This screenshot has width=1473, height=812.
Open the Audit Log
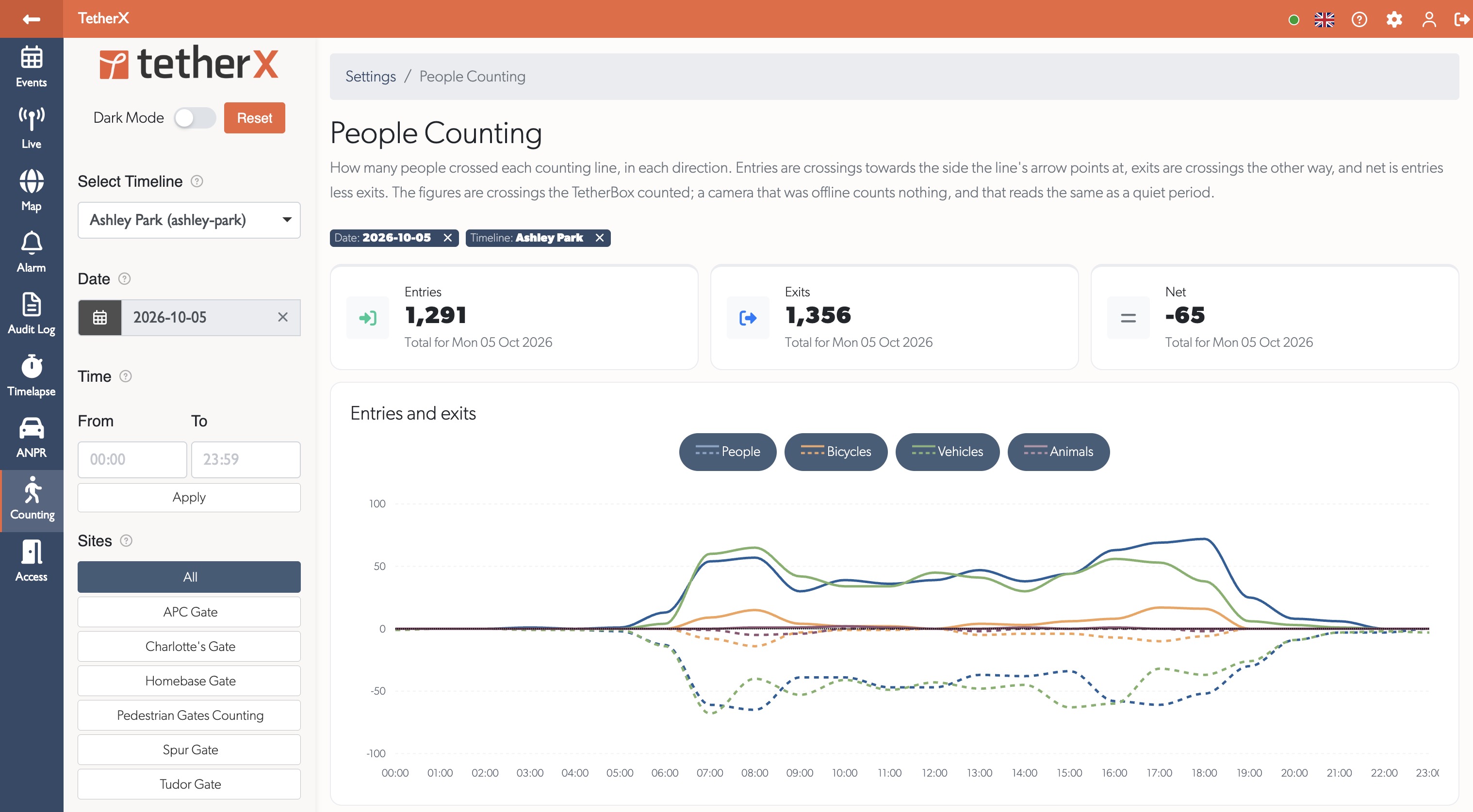point(32,314)
